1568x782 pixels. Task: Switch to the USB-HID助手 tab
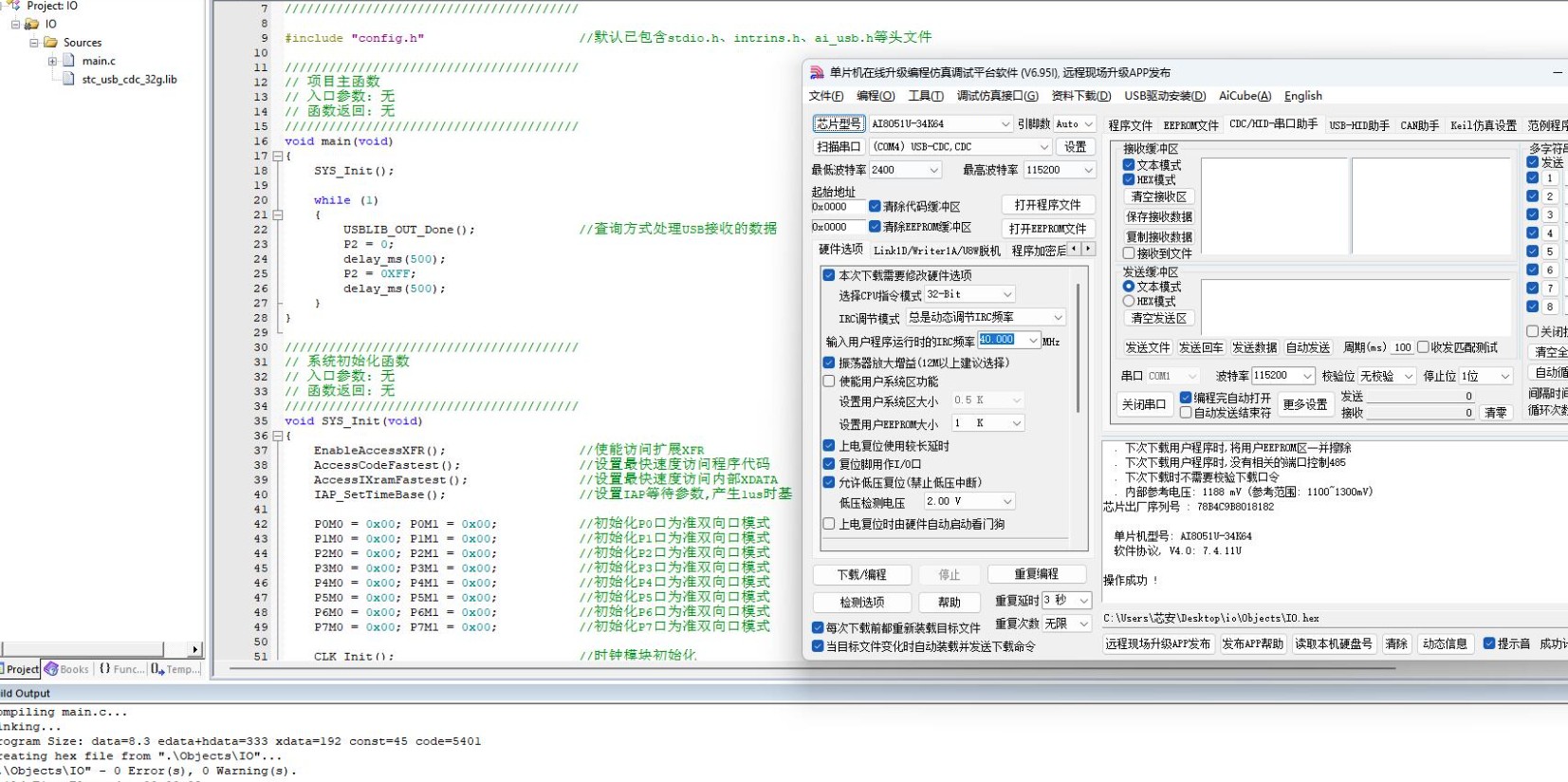pos(1359,125)
